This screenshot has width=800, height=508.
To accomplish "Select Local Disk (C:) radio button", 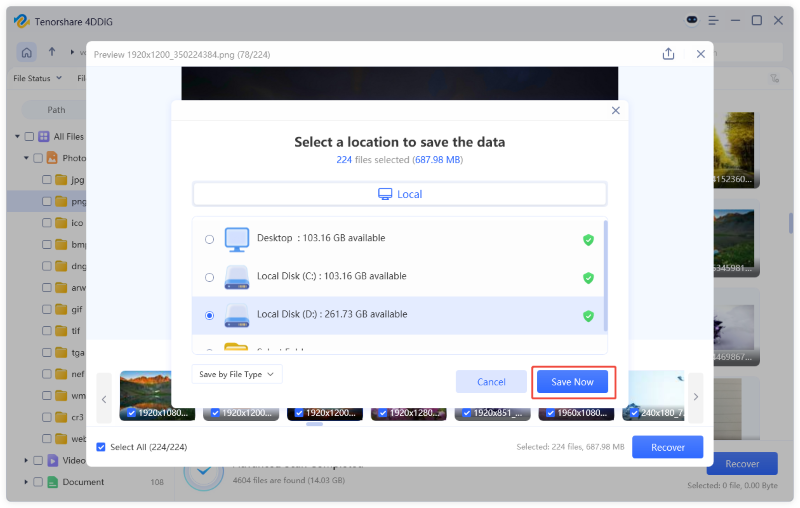I will click(x=209, y=277).
